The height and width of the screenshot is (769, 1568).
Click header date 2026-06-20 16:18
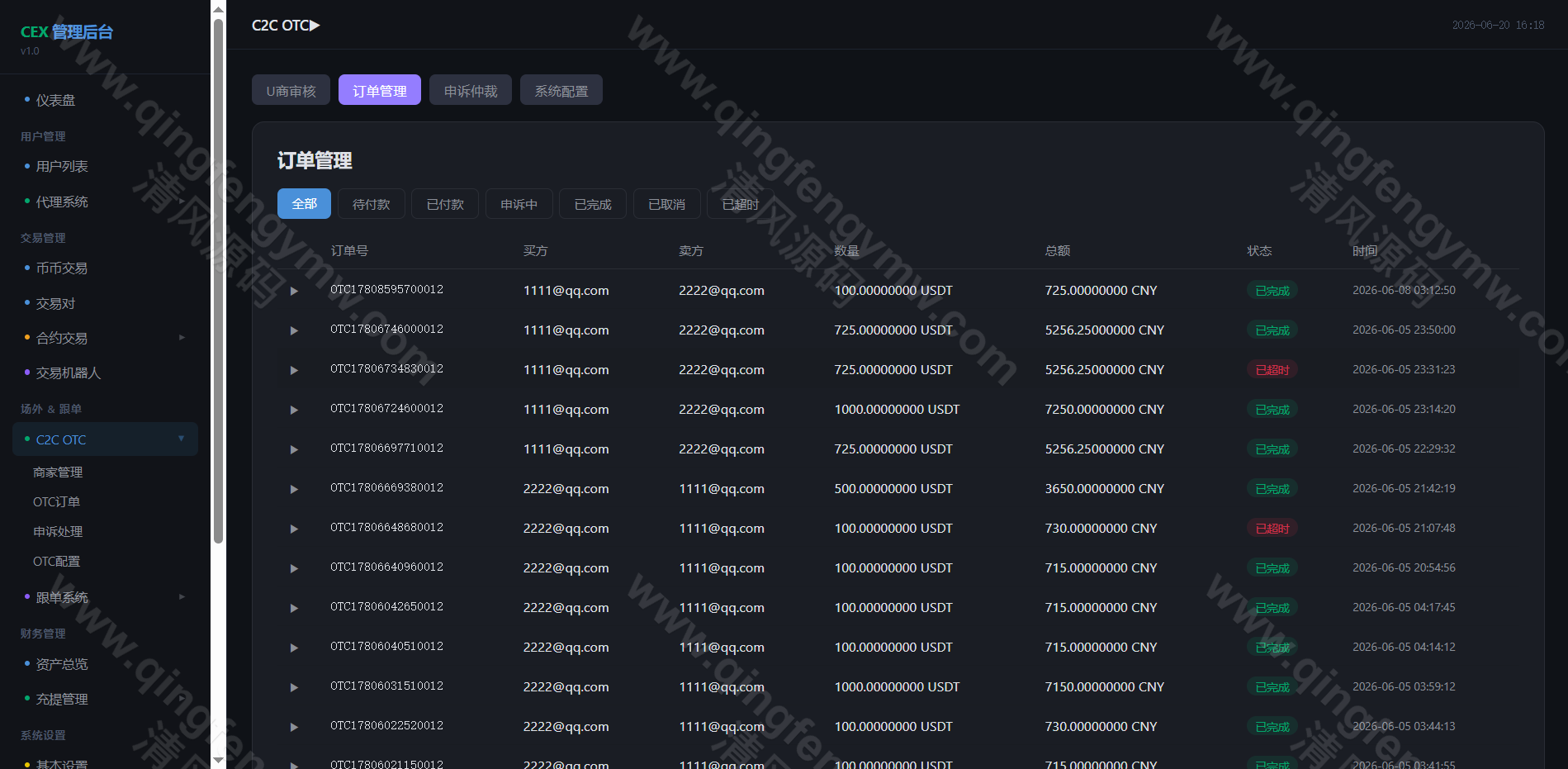pyautogui.click(x=1498, y=26)
